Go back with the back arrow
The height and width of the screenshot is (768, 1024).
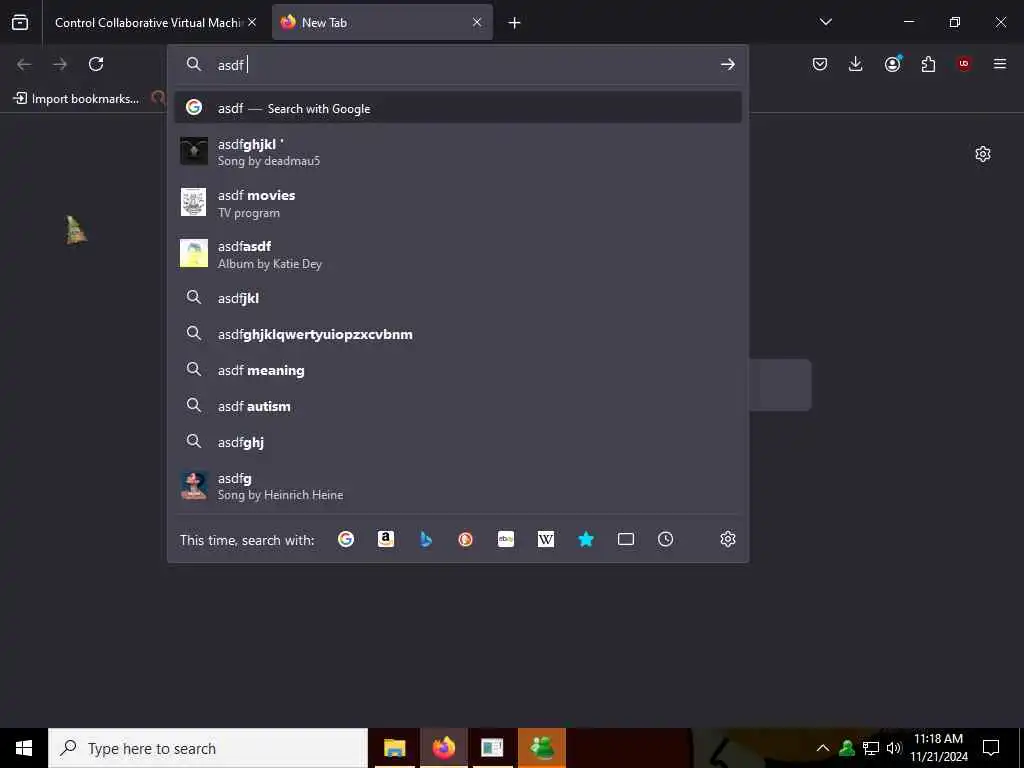click(24, 64)
